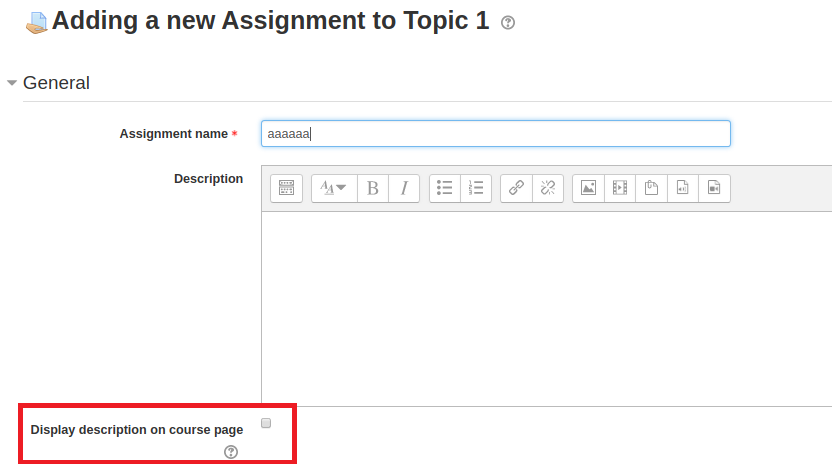Screen dimensions: 832x464
Task: Open the paragraph styles dropdown
Action: [334, 188]
